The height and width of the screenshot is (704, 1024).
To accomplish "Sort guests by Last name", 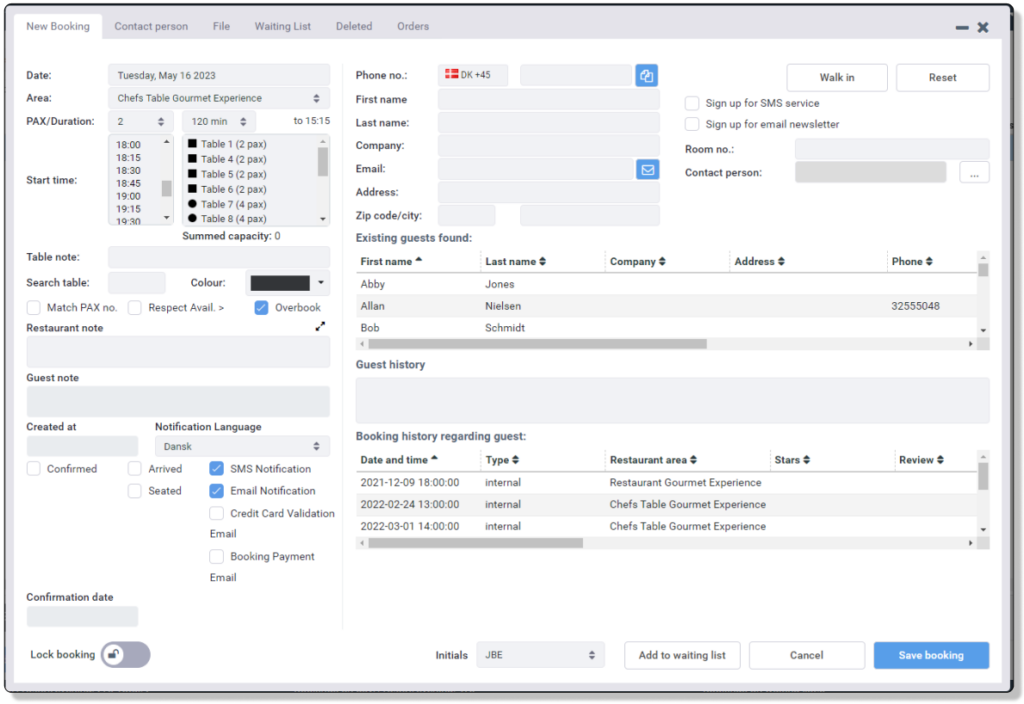I will (x=542, y=261).
